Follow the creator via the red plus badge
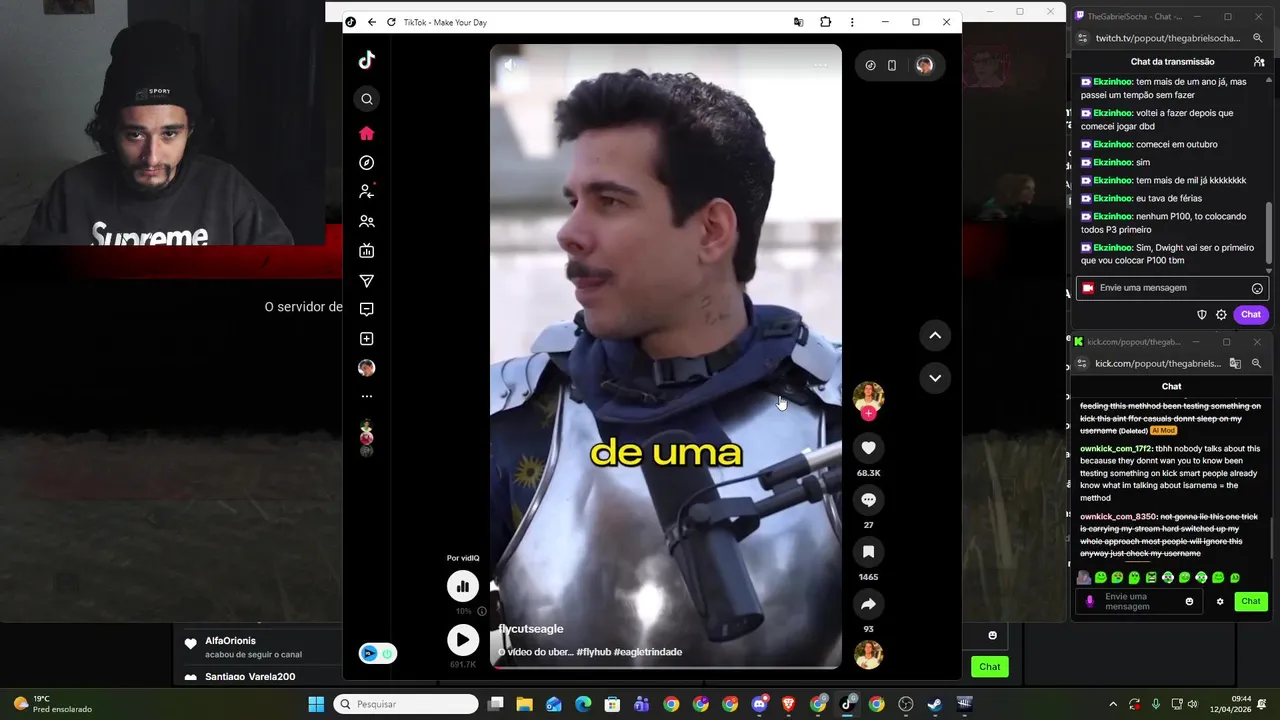This screenshot has width=1280, height=720. coord(868,414)
